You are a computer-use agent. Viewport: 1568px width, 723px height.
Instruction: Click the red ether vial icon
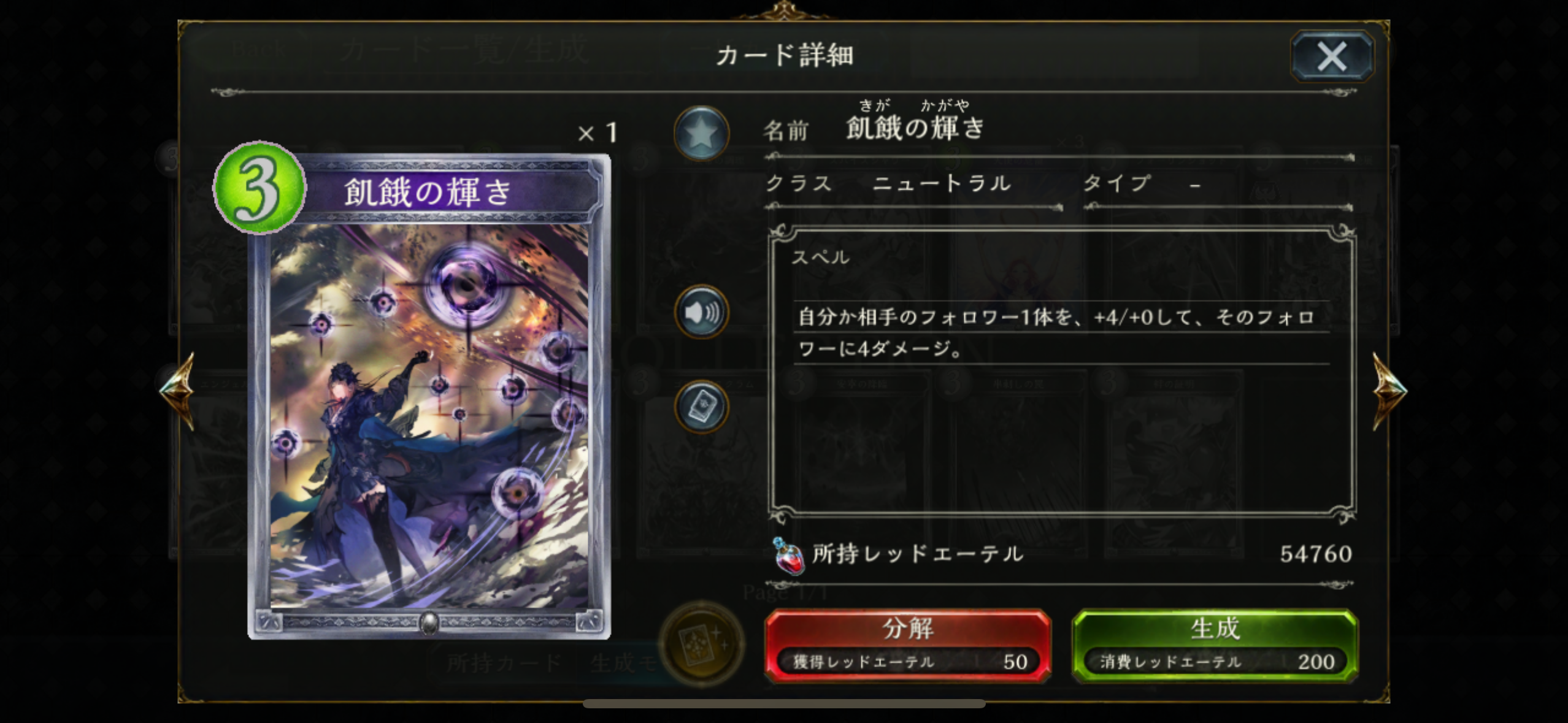tap(789, 556)
